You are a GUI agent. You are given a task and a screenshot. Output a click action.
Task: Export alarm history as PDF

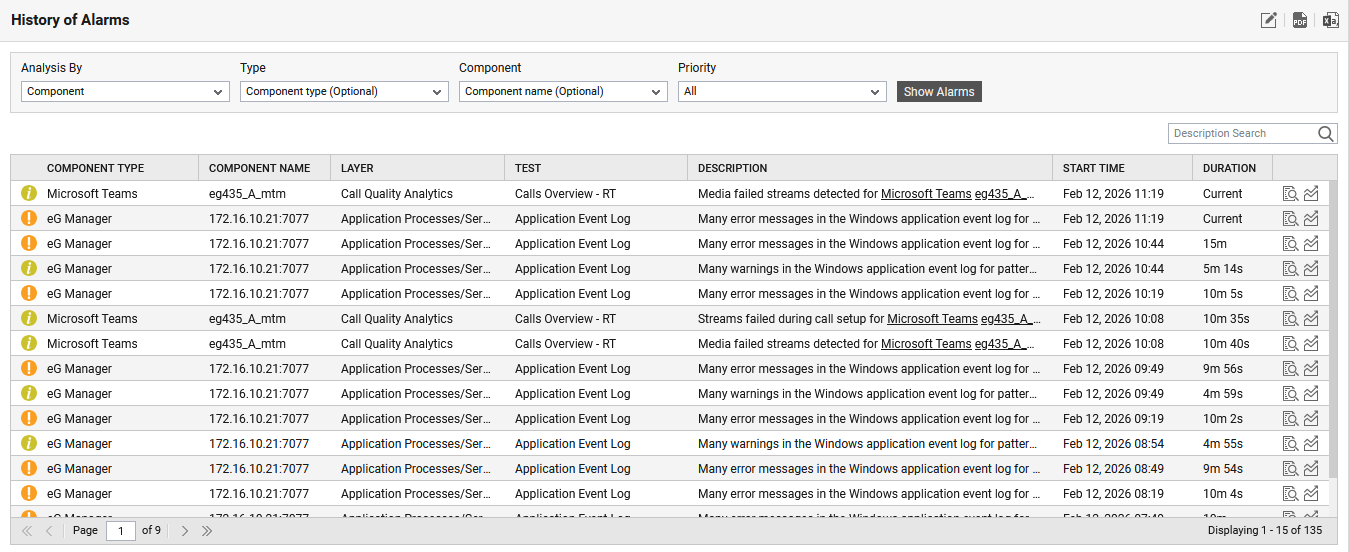(1300, 20)
